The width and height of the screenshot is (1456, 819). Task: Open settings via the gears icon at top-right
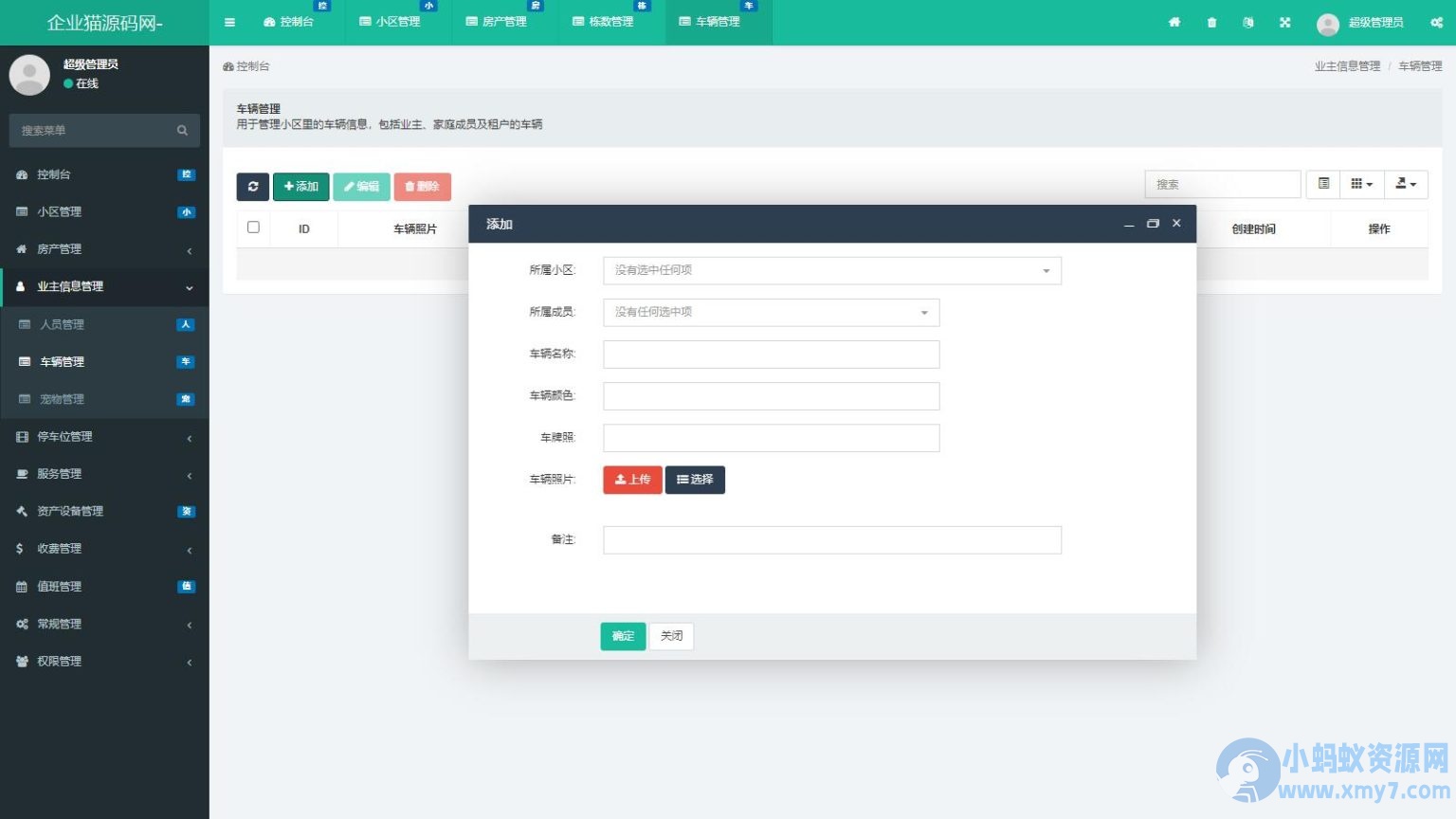click(1436, 22)
